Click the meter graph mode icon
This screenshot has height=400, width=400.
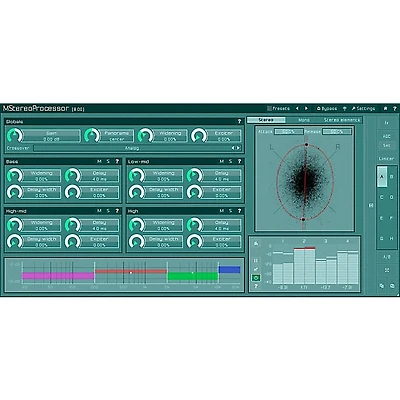pyautogui.click(x=256, y=269)
